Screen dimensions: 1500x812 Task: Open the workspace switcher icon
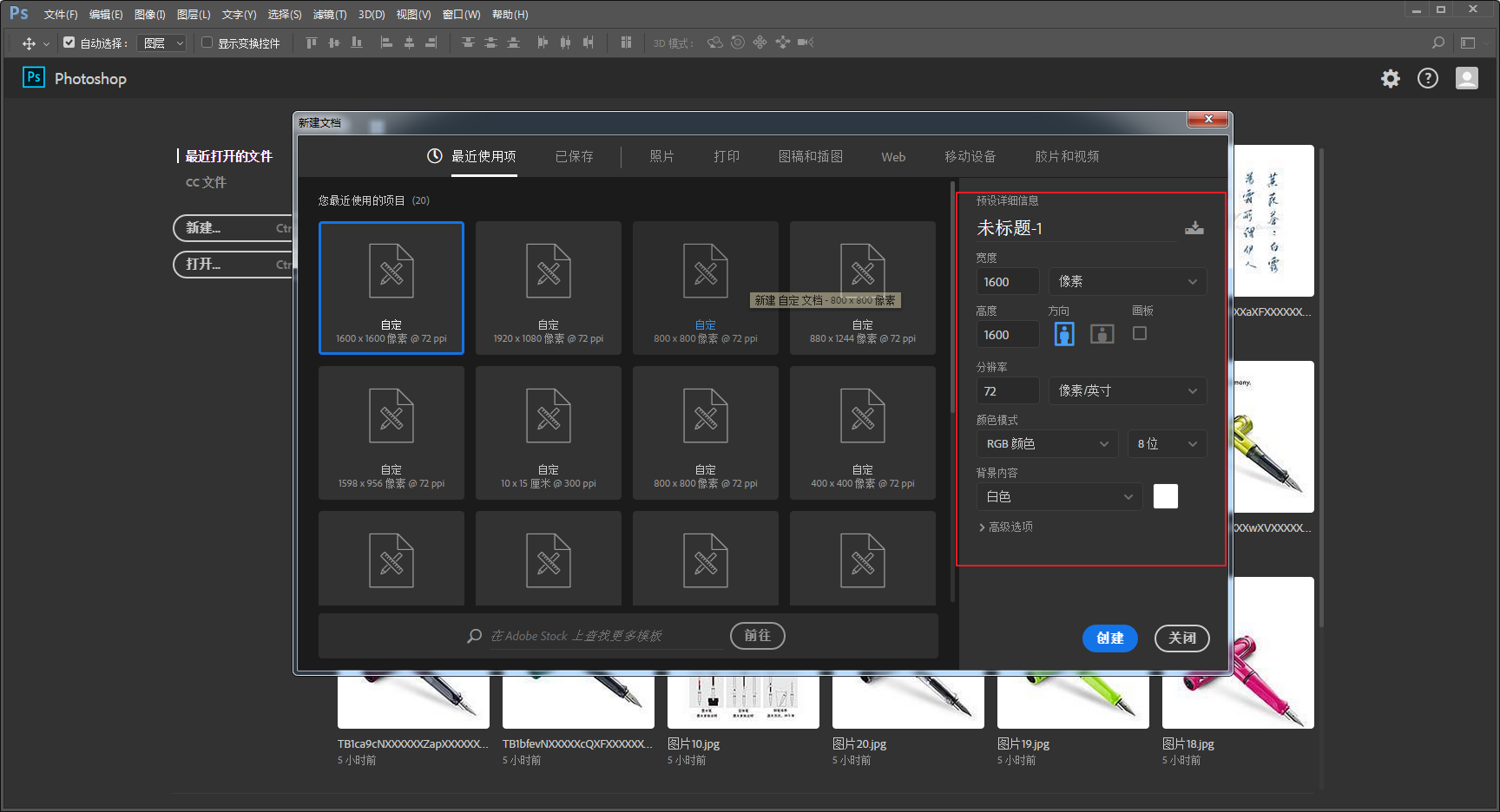point(1468,43)
